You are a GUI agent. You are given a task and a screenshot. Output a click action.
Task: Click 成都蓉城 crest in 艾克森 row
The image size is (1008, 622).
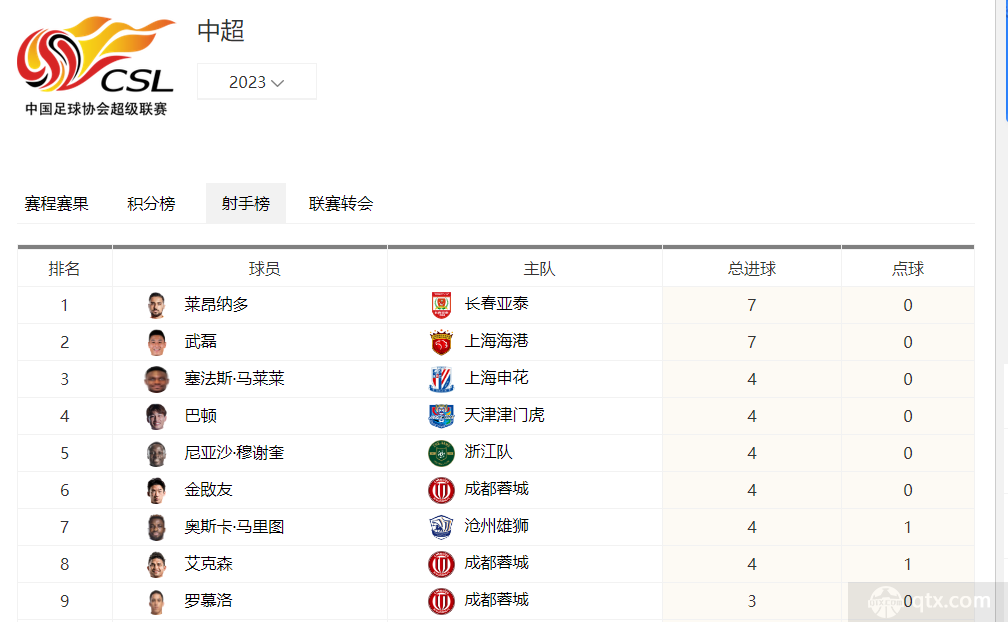tap(441, 564)
